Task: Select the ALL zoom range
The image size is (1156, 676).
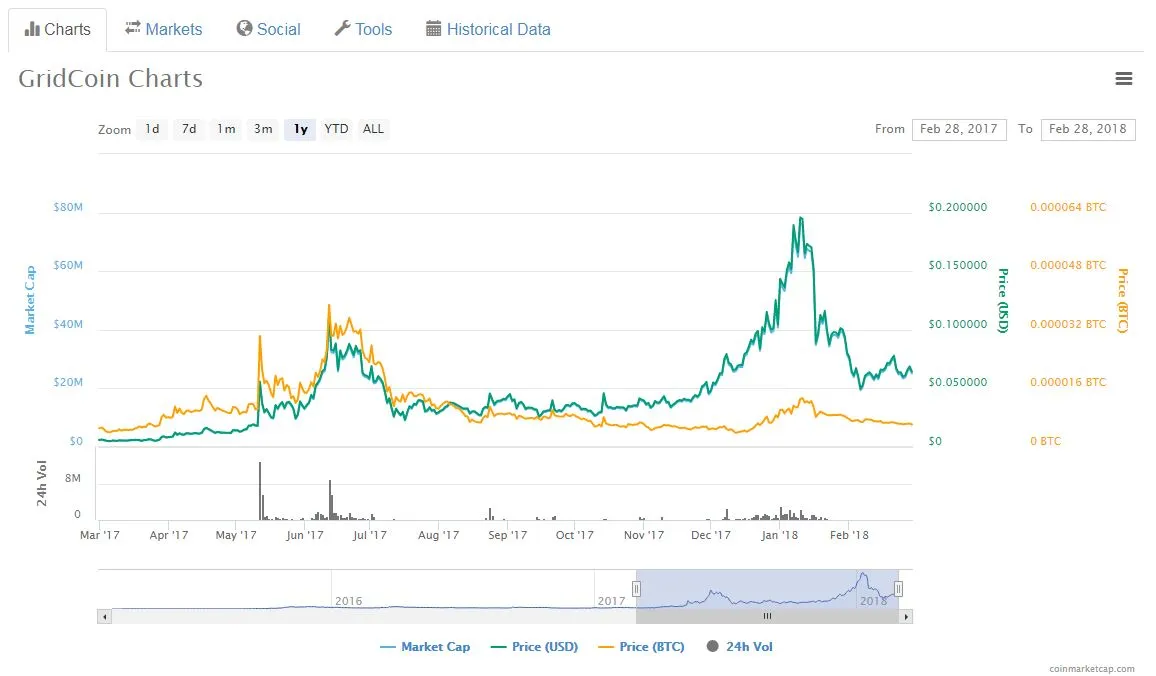Action: pyautogui.click(x=373, y=129)
